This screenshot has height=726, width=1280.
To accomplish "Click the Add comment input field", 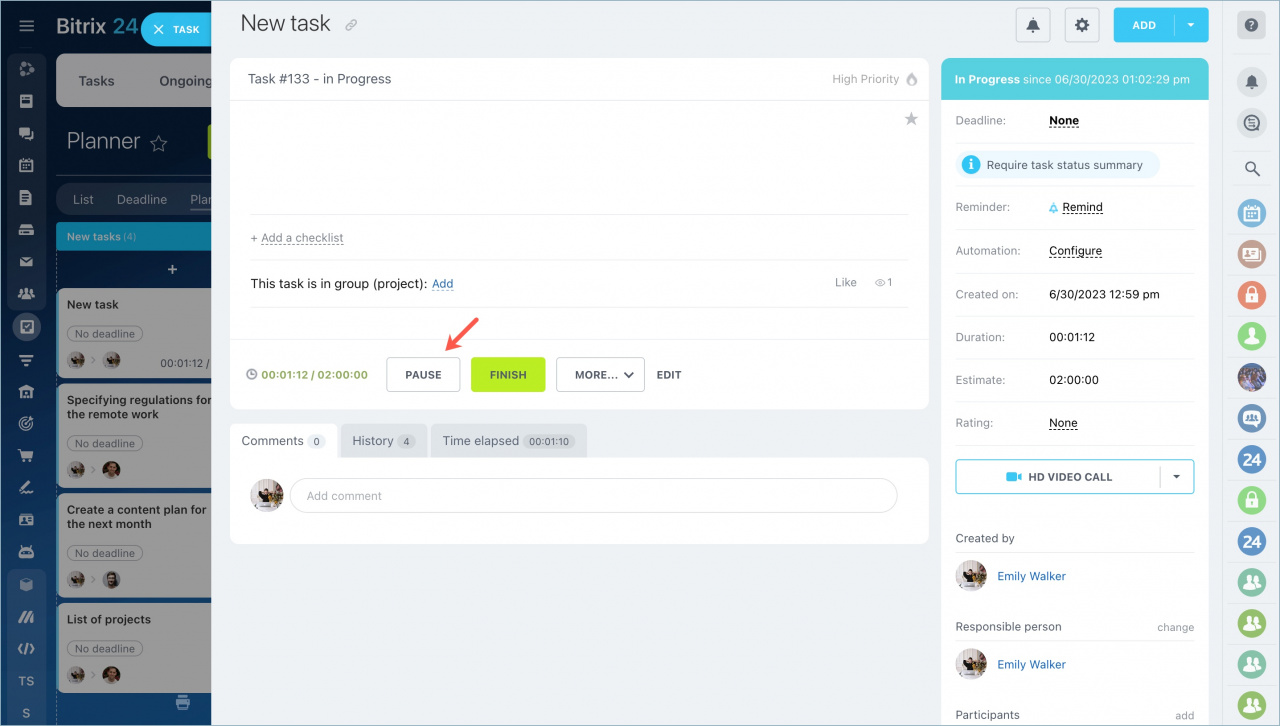I will (x=594, y=495).
